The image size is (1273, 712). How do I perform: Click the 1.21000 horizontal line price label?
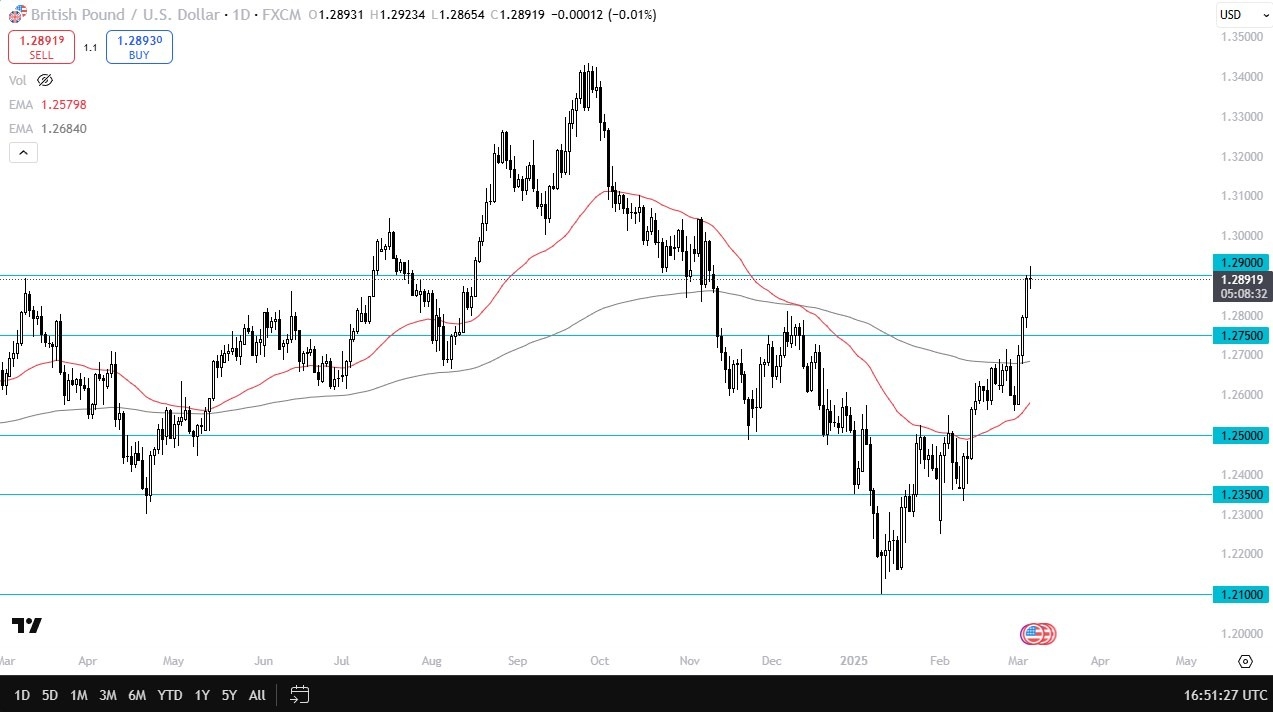tap(1241, 595)
